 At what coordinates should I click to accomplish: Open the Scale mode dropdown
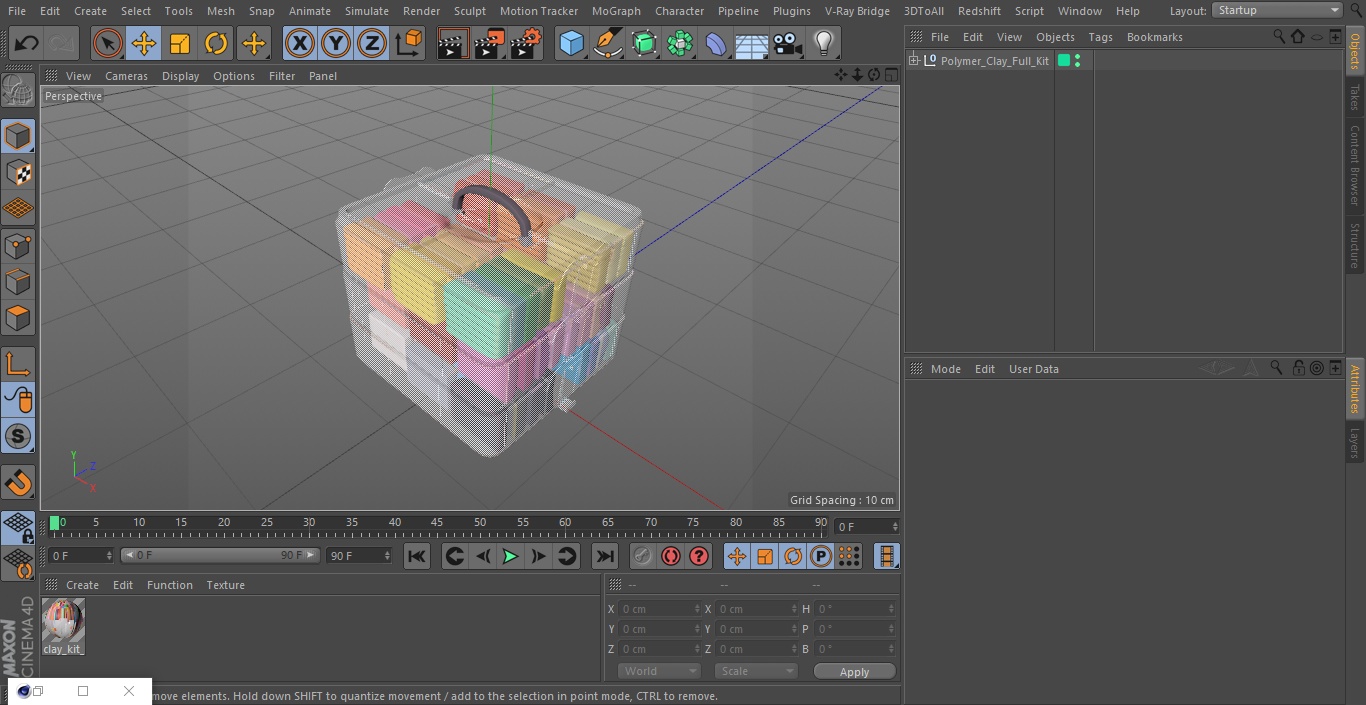pos(756,671)
